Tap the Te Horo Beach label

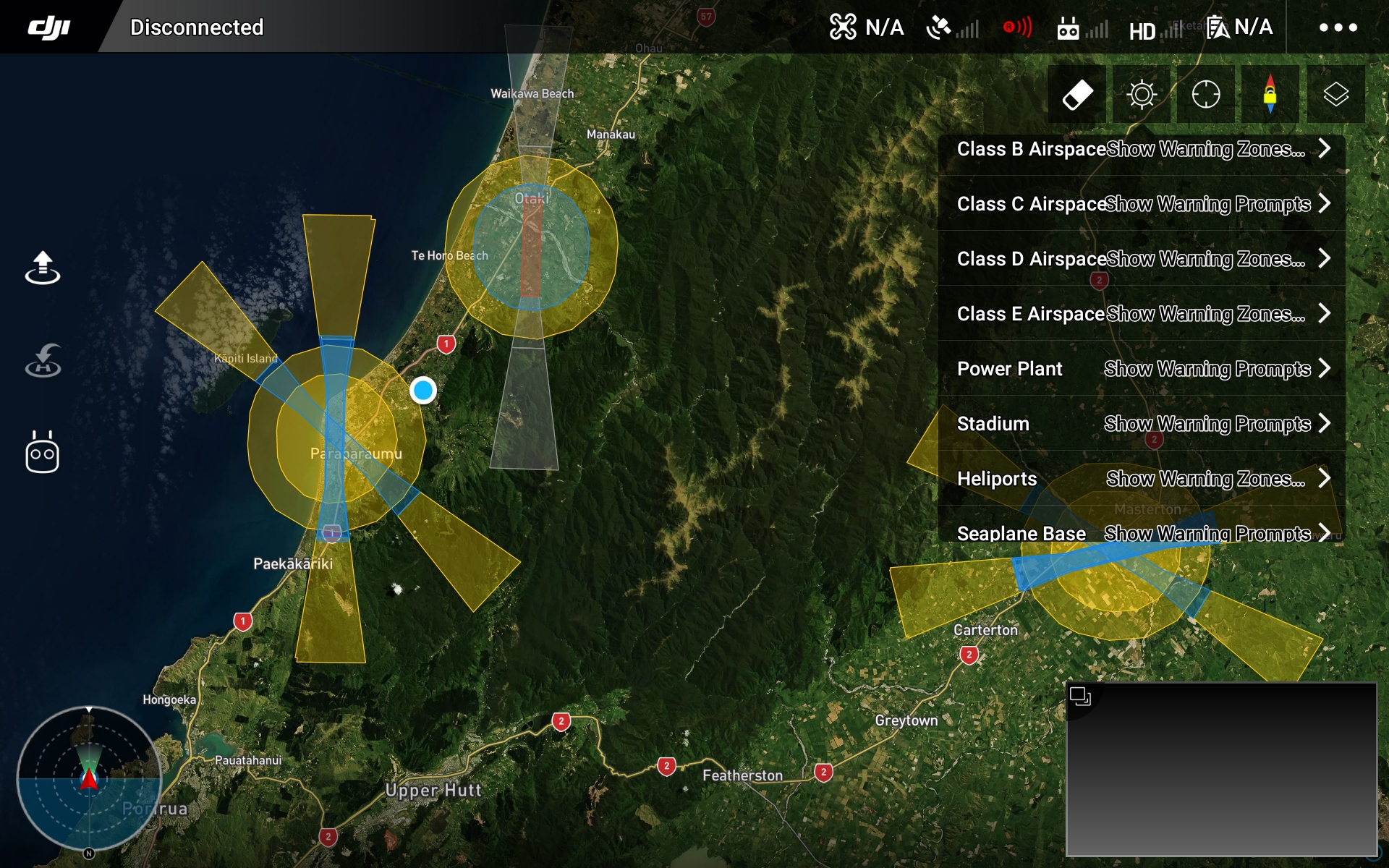[x=450, y=255]
